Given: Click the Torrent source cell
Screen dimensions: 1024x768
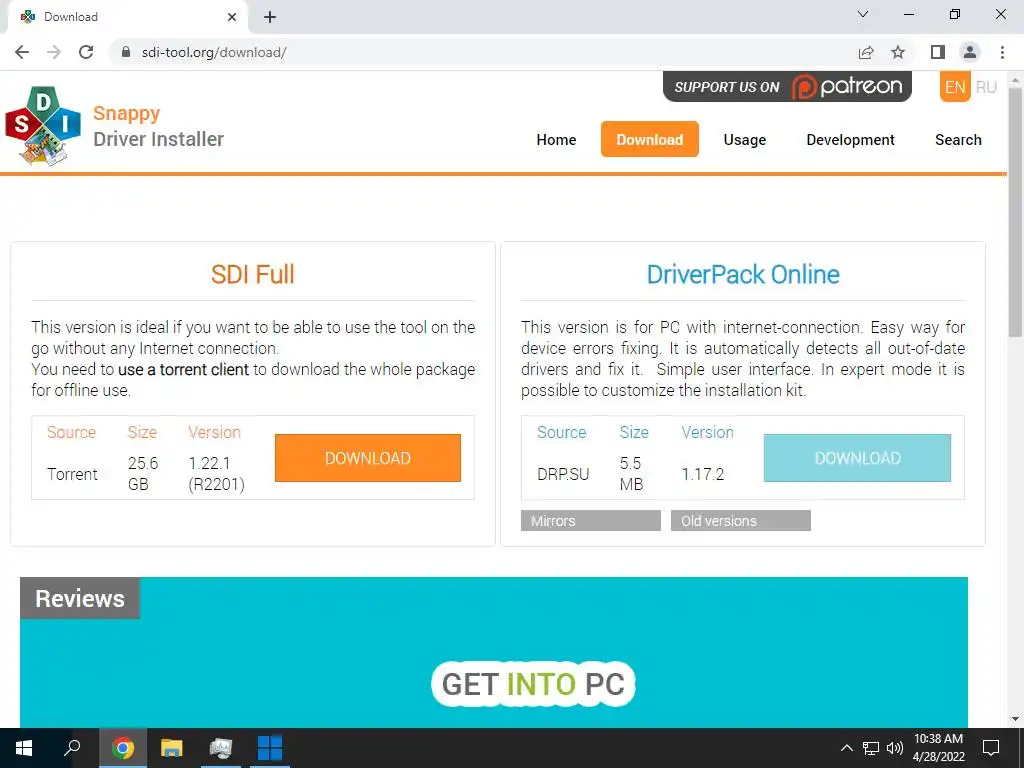Looking at the screenshot, I should (x=72, y=474).
